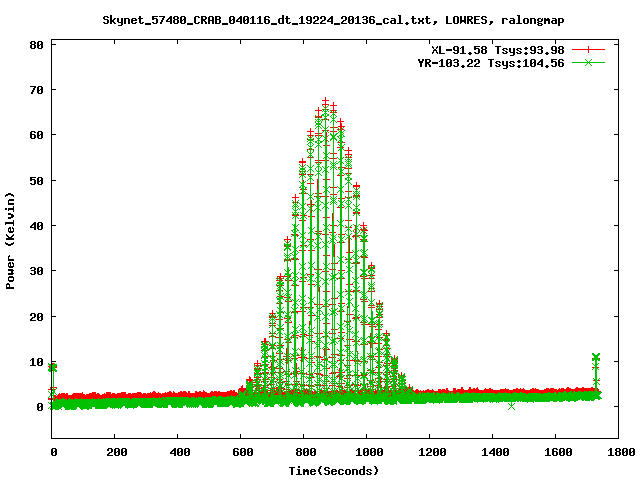Click the red XL legend line sample
640x480 pixels.
[588, 50]
